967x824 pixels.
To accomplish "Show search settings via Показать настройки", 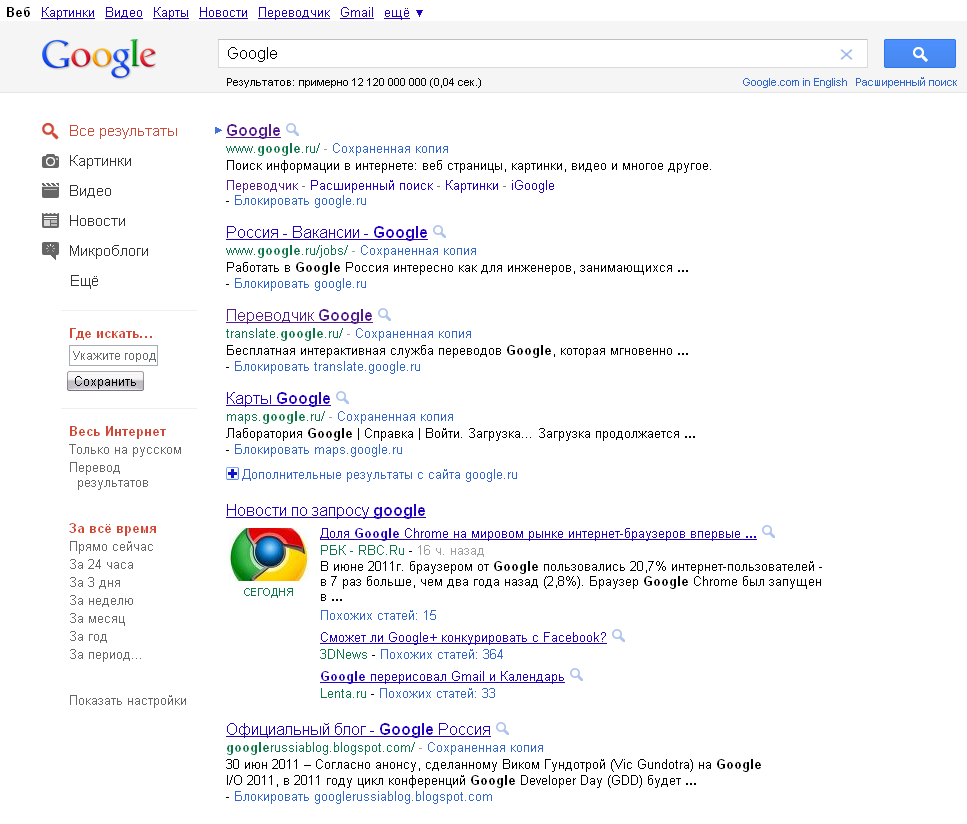I will [128, 701].
